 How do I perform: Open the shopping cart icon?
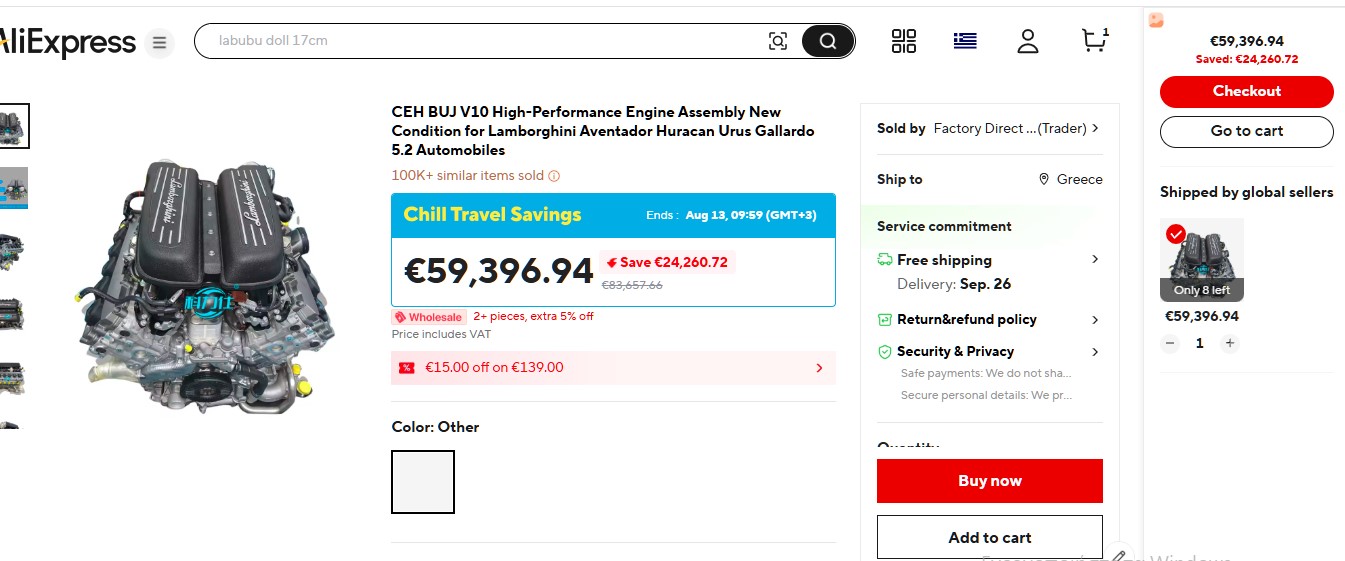point(1094,40)
